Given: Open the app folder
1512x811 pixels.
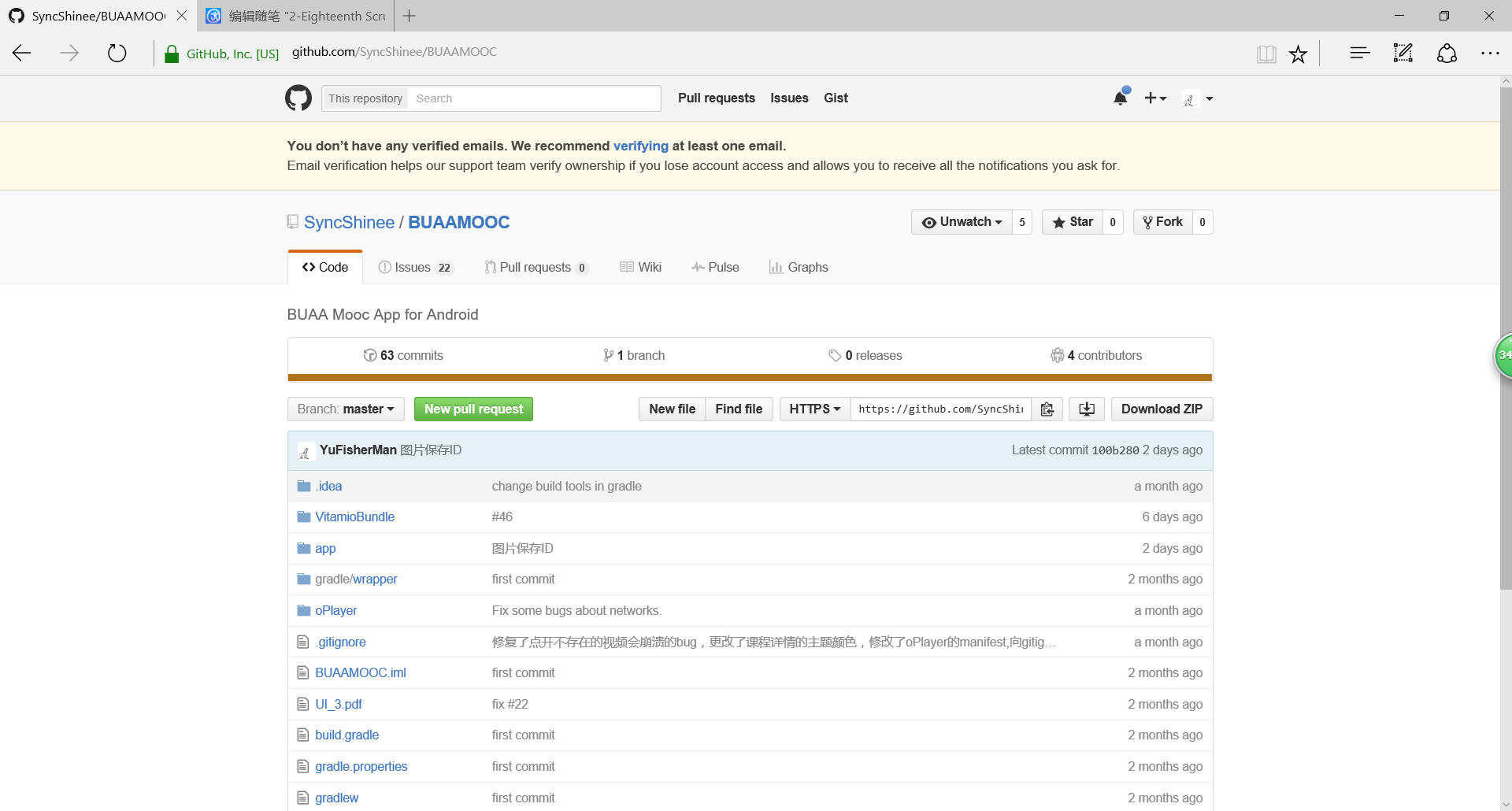Looking at the screenshot, I should 325,549.
